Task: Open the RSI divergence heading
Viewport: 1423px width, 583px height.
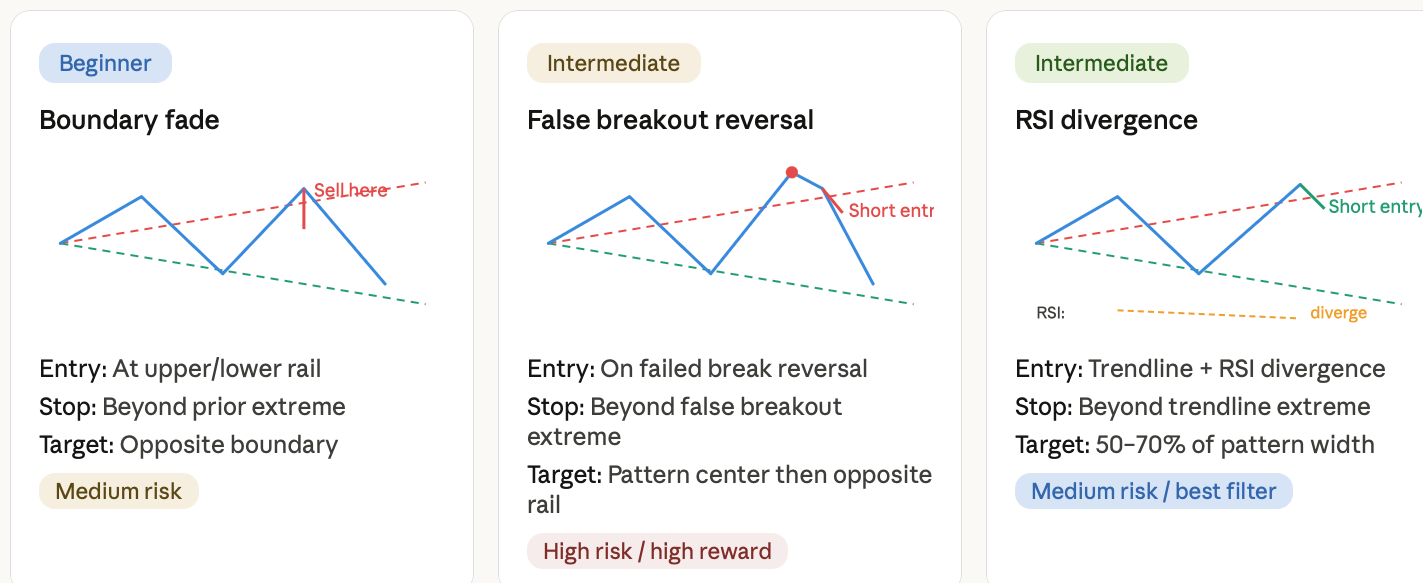Action: (x=1106, y=120)
